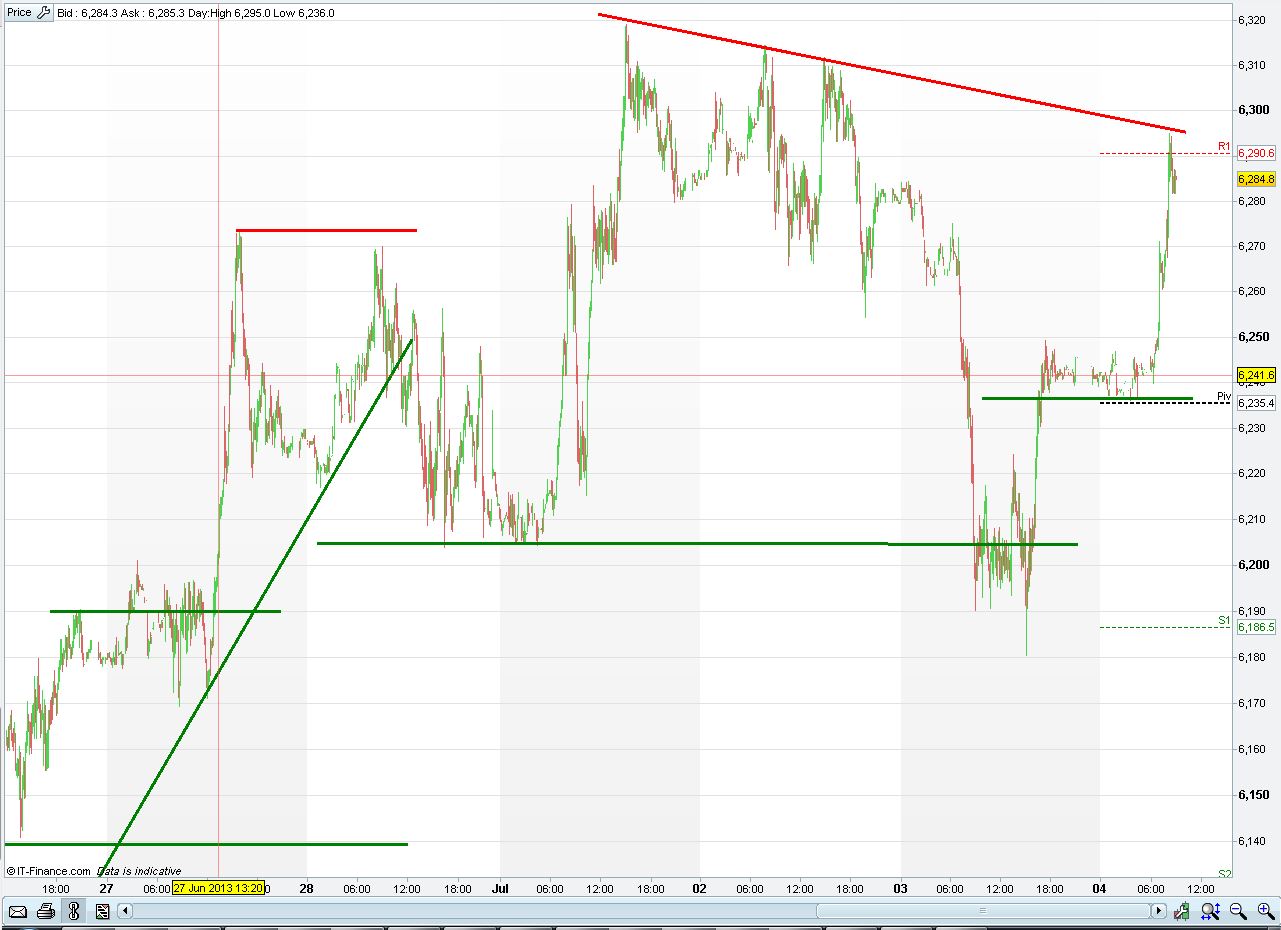This screenshot has height=930, width=1281.
Task: Click the horizontal time scrollbar thumb
Action: (982, 911)
